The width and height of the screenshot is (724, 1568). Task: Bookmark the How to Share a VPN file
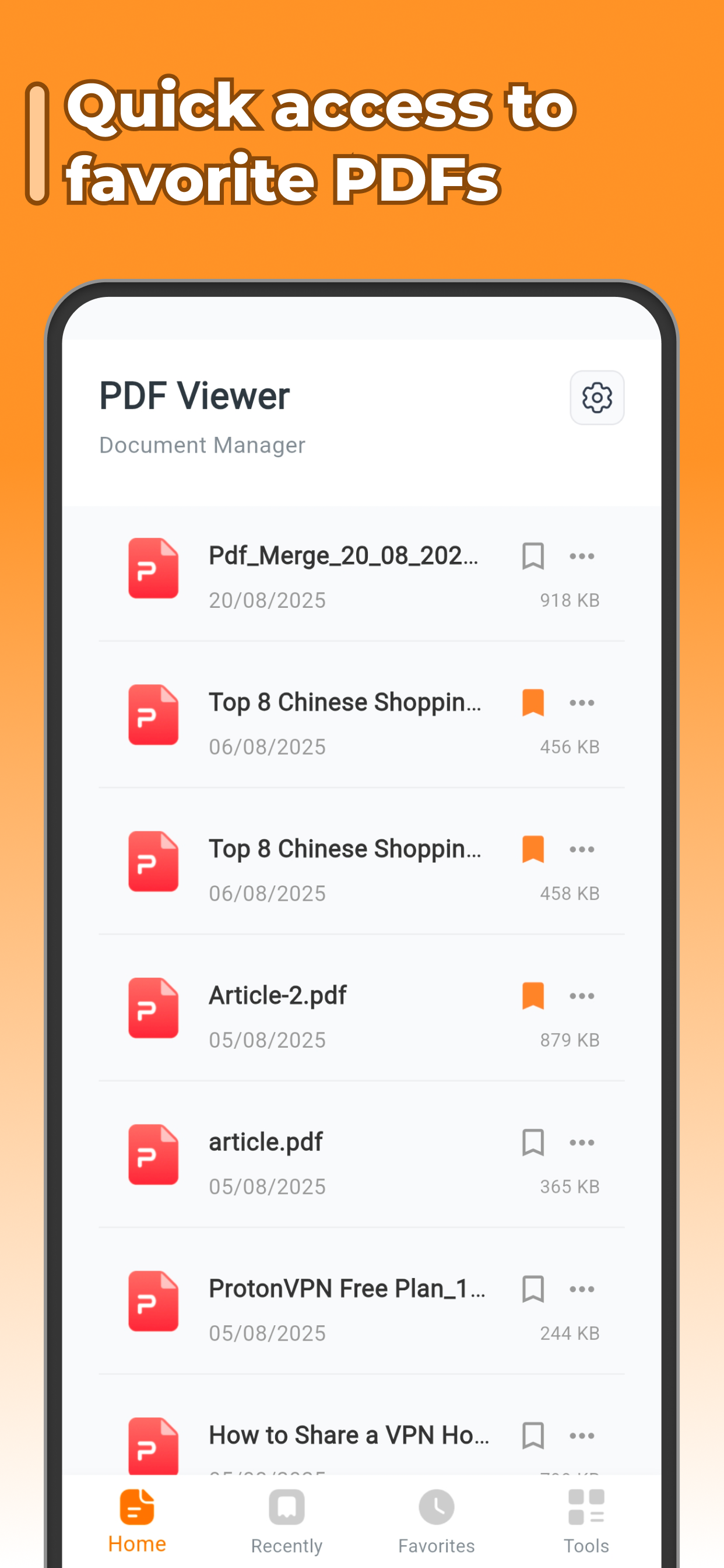[x=532, y=1436]
